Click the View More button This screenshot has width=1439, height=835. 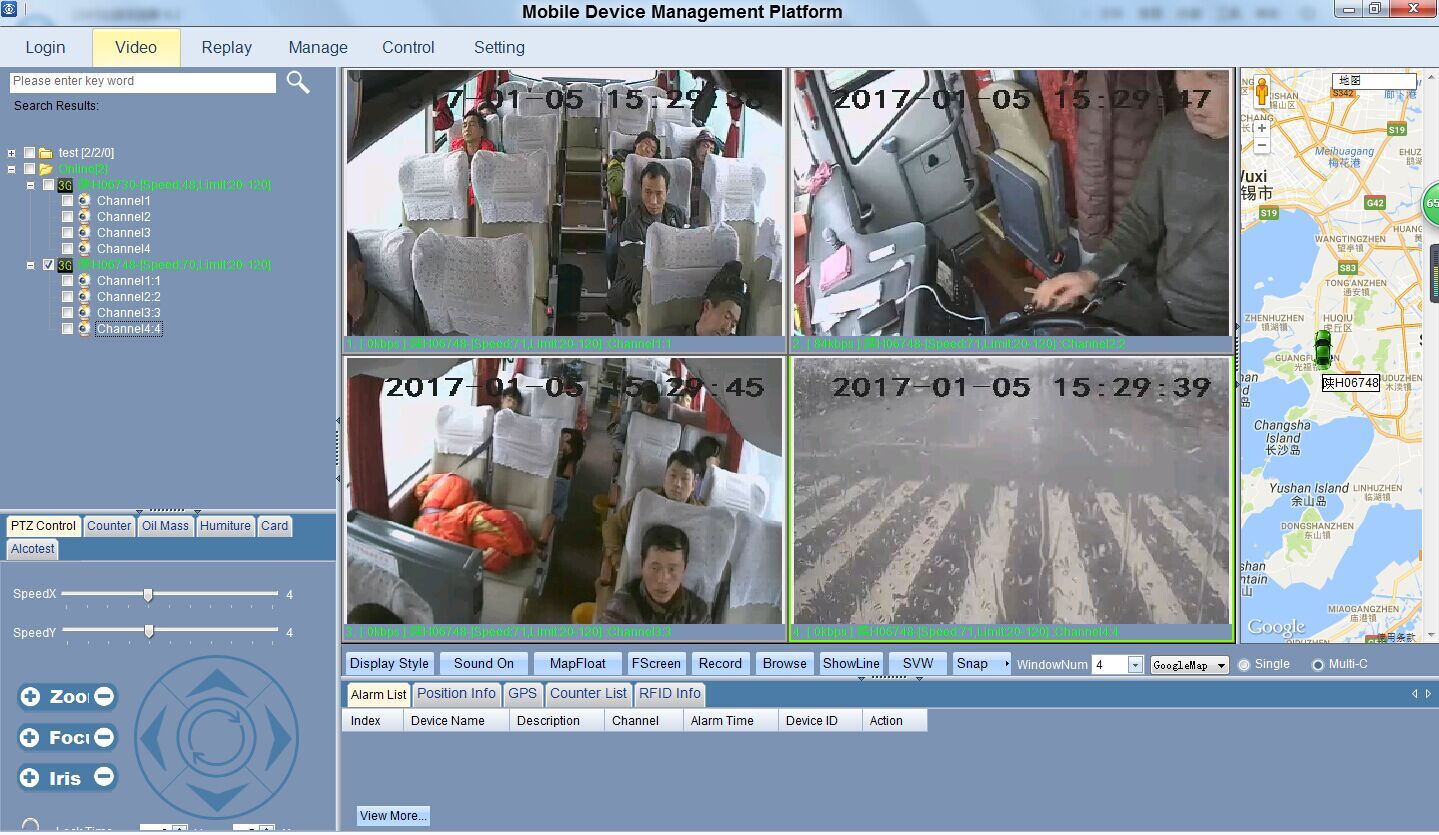(x=393, y=816)
